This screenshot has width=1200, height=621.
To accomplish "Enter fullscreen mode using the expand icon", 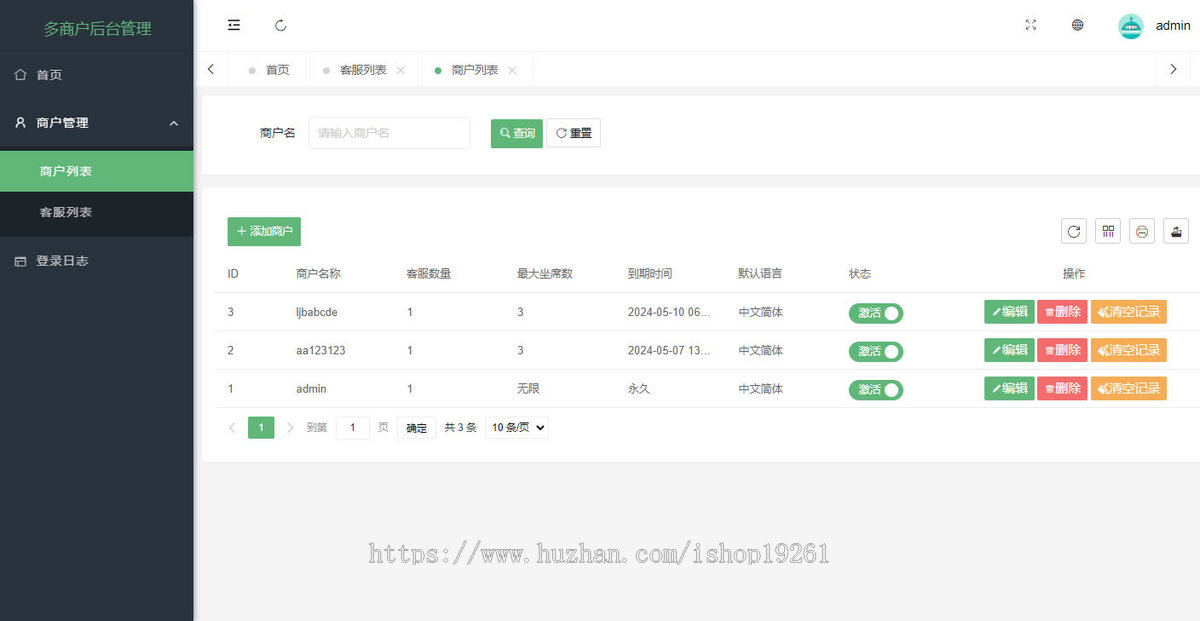I will tap(1031, 25).
